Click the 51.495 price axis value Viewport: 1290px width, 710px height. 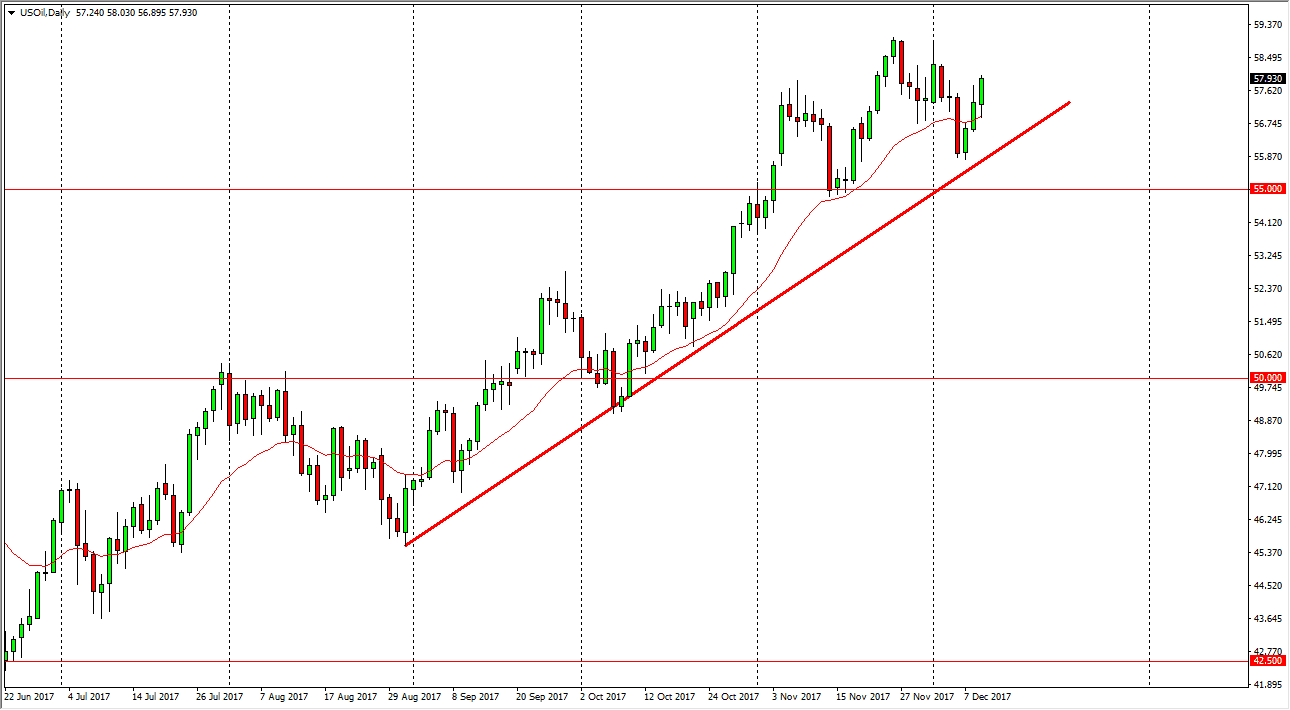coord(1267,321)
